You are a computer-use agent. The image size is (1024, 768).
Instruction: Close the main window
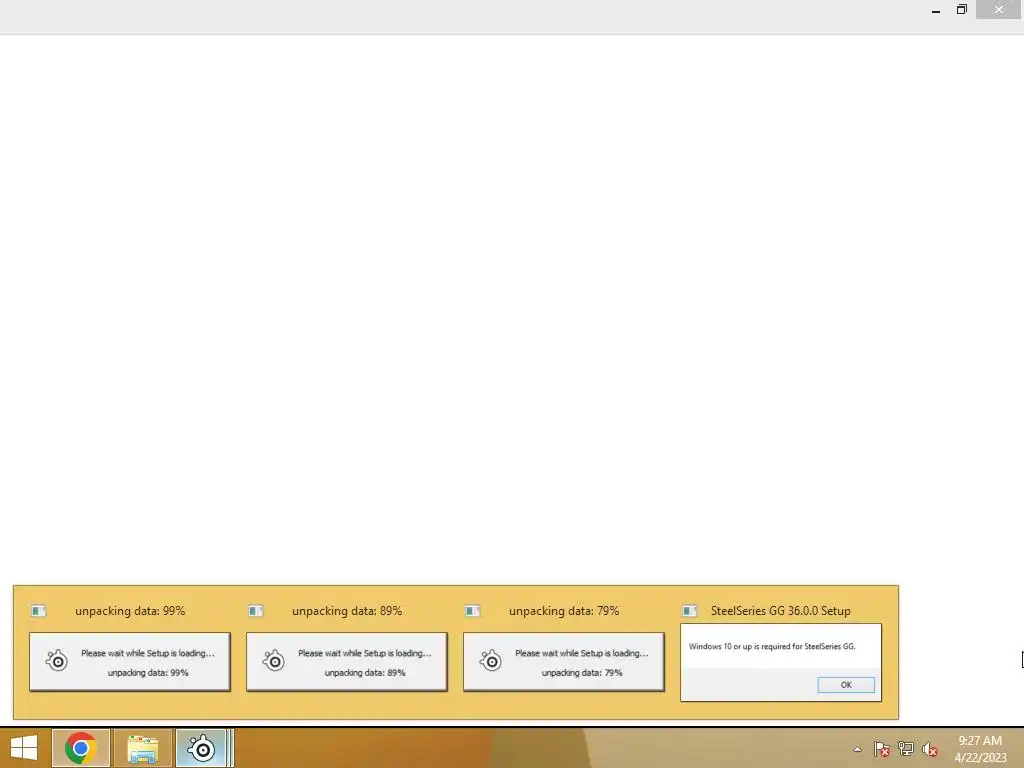point(999,10)
